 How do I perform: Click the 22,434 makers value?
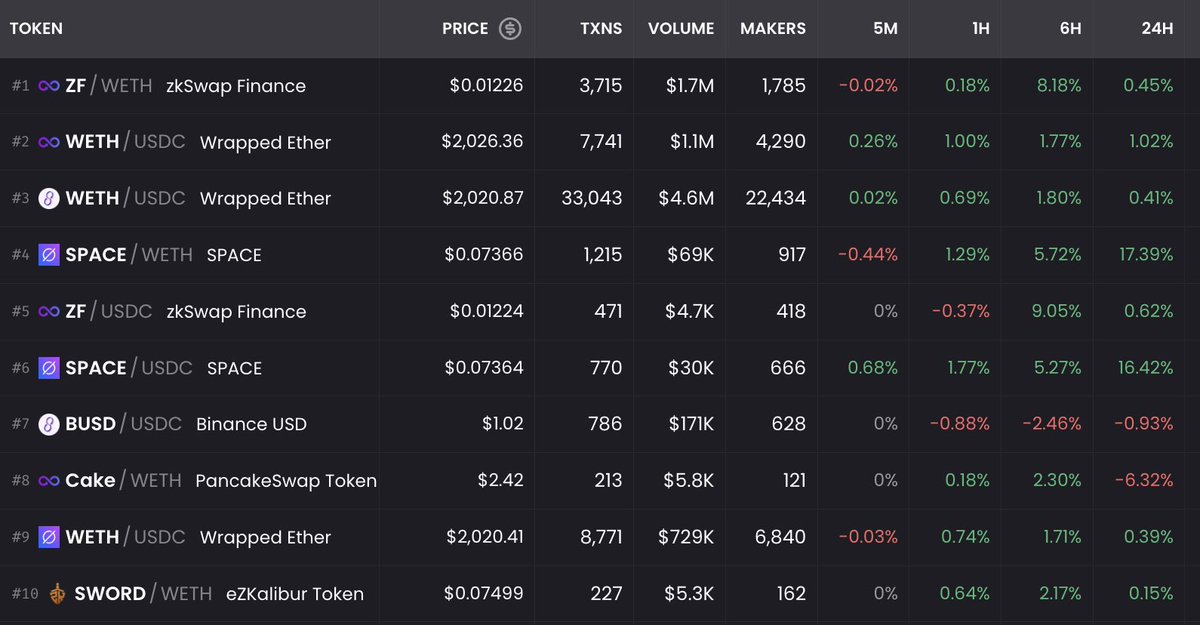[x=776, y=198]
